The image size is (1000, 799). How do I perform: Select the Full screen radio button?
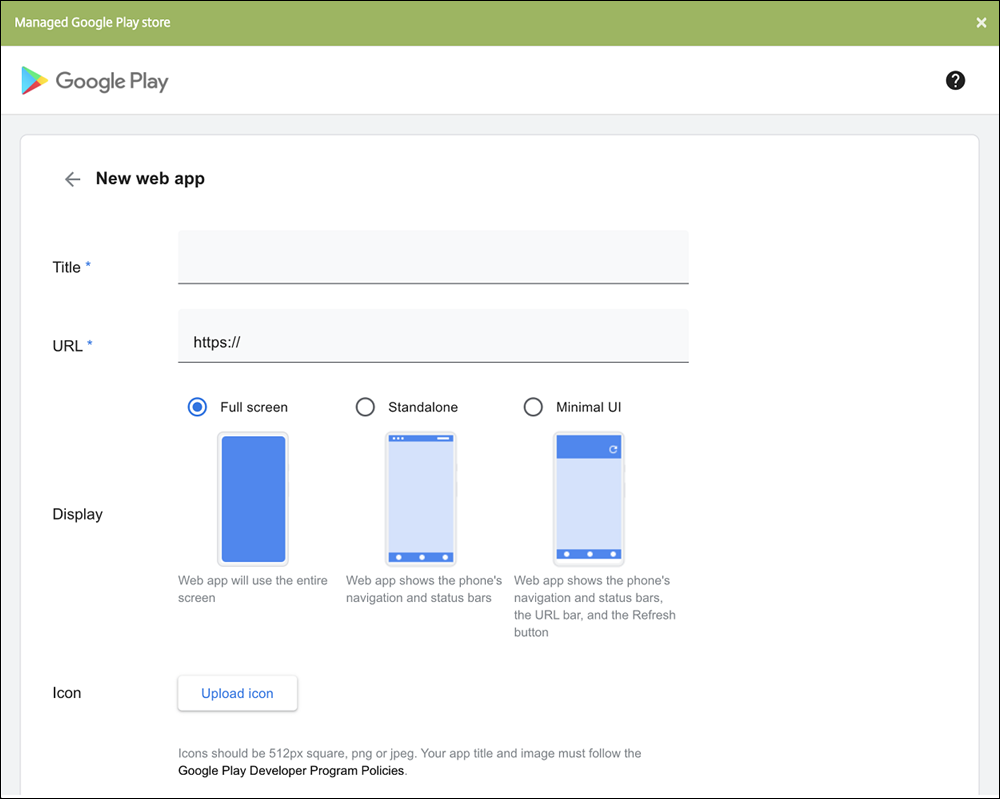pos(198,407)
